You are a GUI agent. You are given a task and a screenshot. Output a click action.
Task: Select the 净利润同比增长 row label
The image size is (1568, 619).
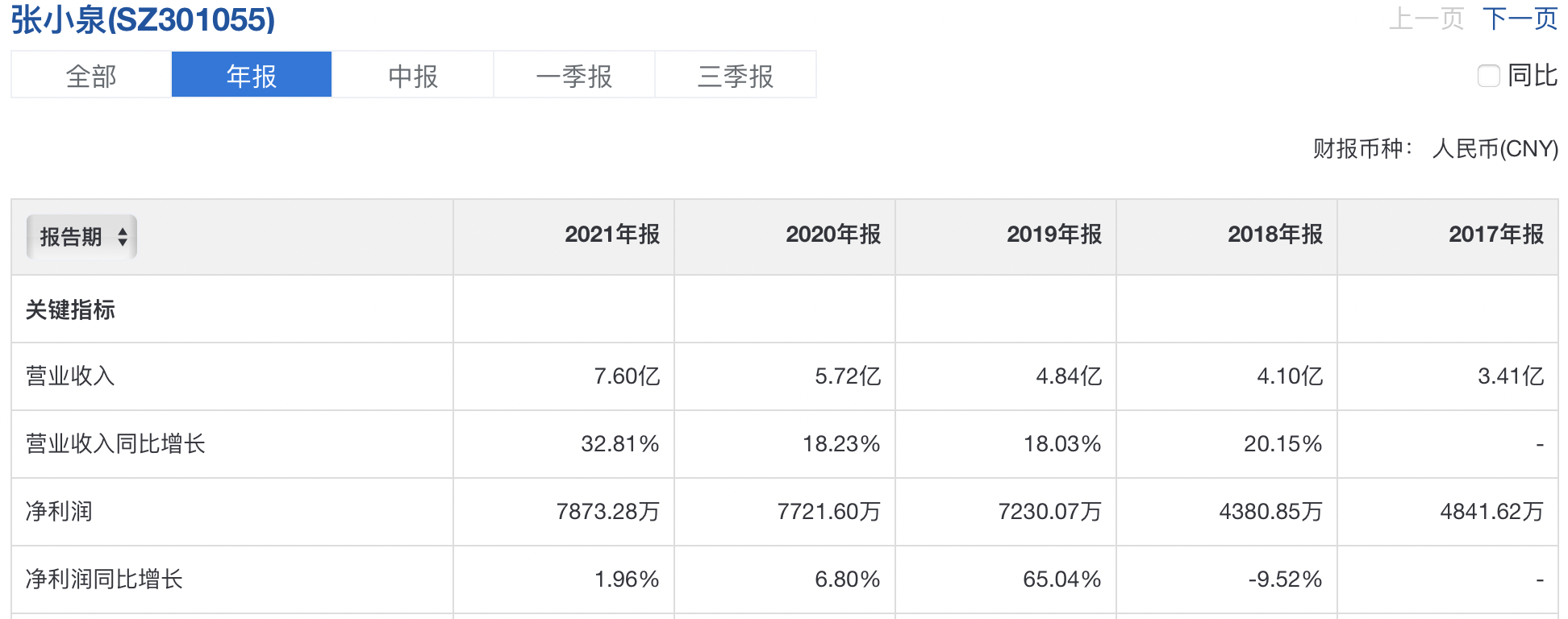point(105,580)
